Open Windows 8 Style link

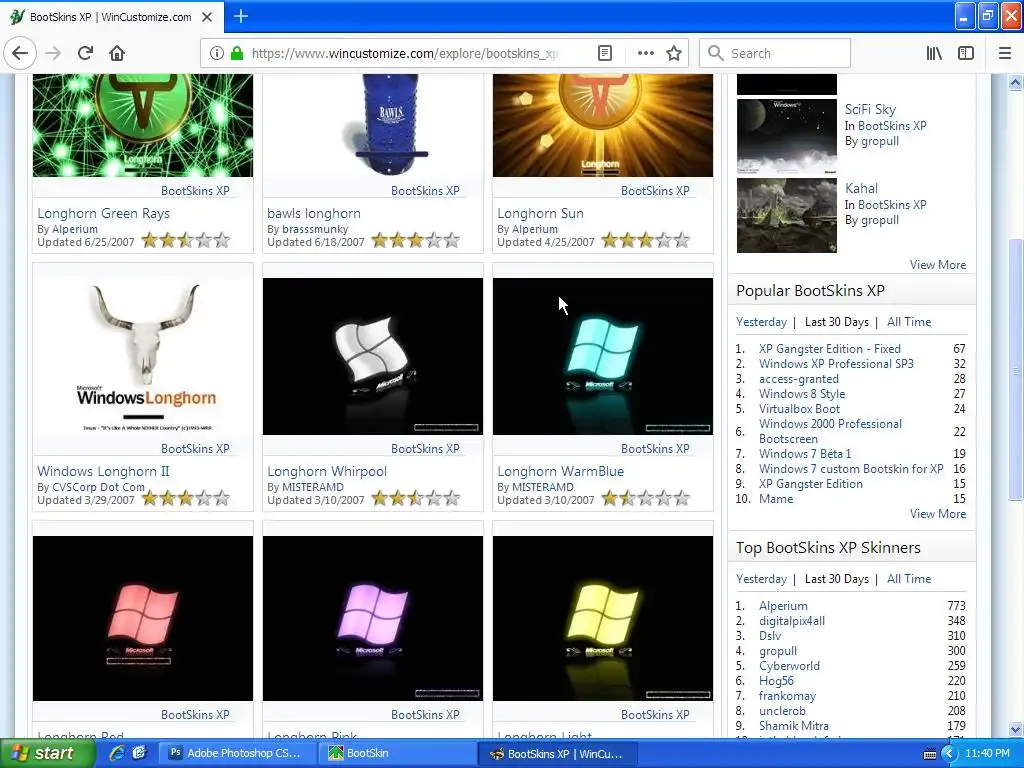click(x=802, y=394)
